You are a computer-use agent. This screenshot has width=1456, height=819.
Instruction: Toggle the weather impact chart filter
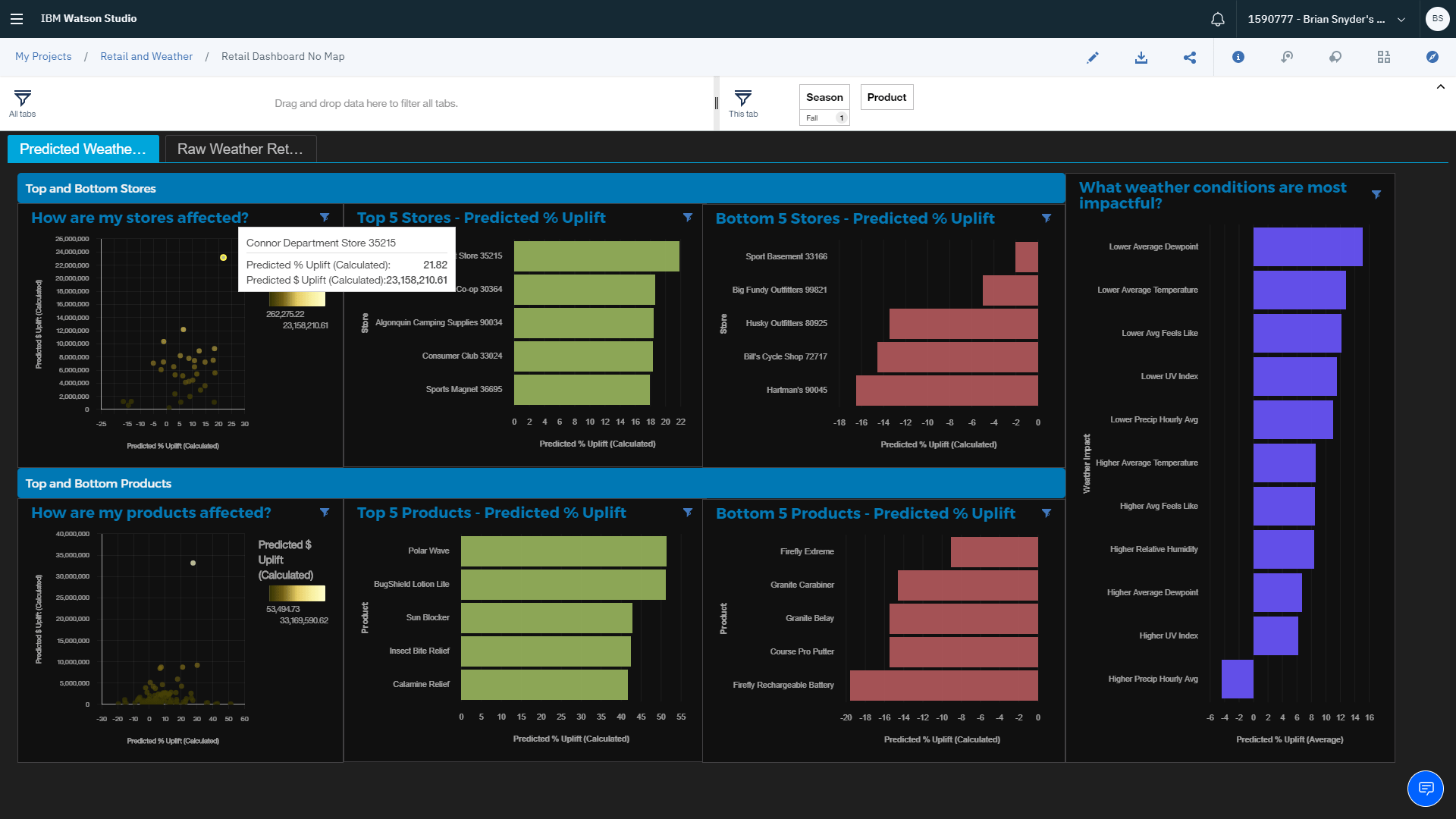[x=1377, y=195]
